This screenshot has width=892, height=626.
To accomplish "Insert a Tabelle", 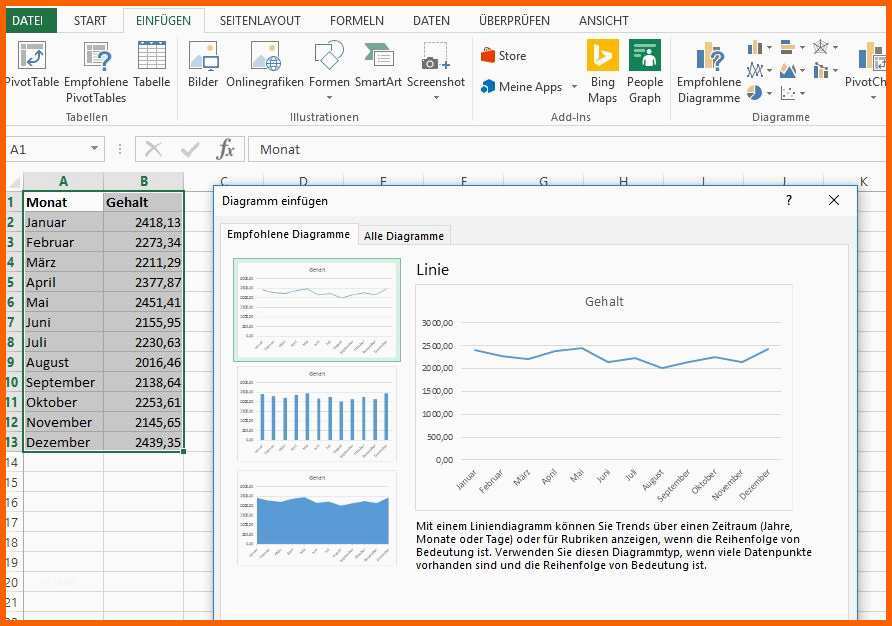I will coord(152,64).
